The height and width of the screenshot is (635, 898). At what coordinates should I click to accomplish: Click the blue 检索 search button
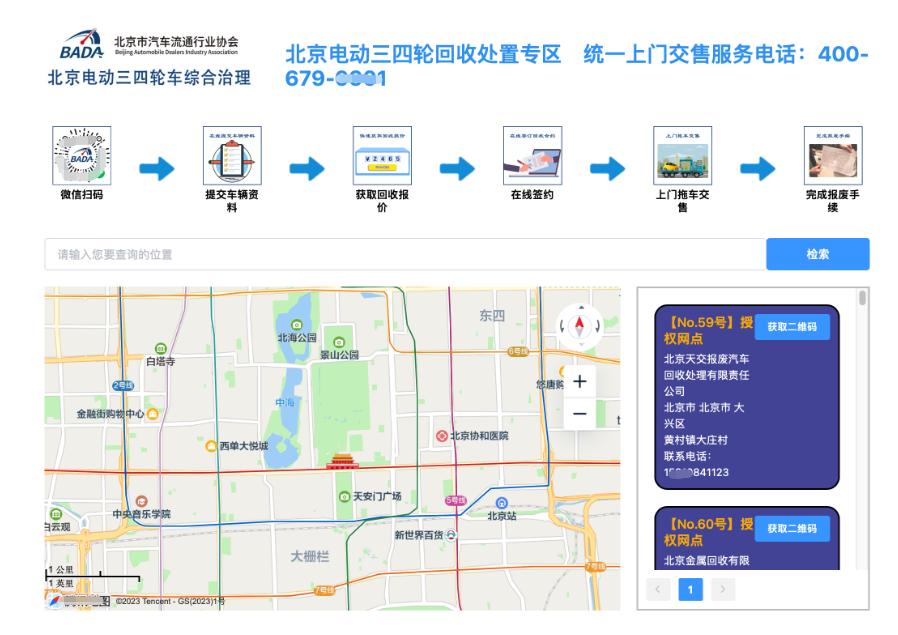[x=819, y=254]
